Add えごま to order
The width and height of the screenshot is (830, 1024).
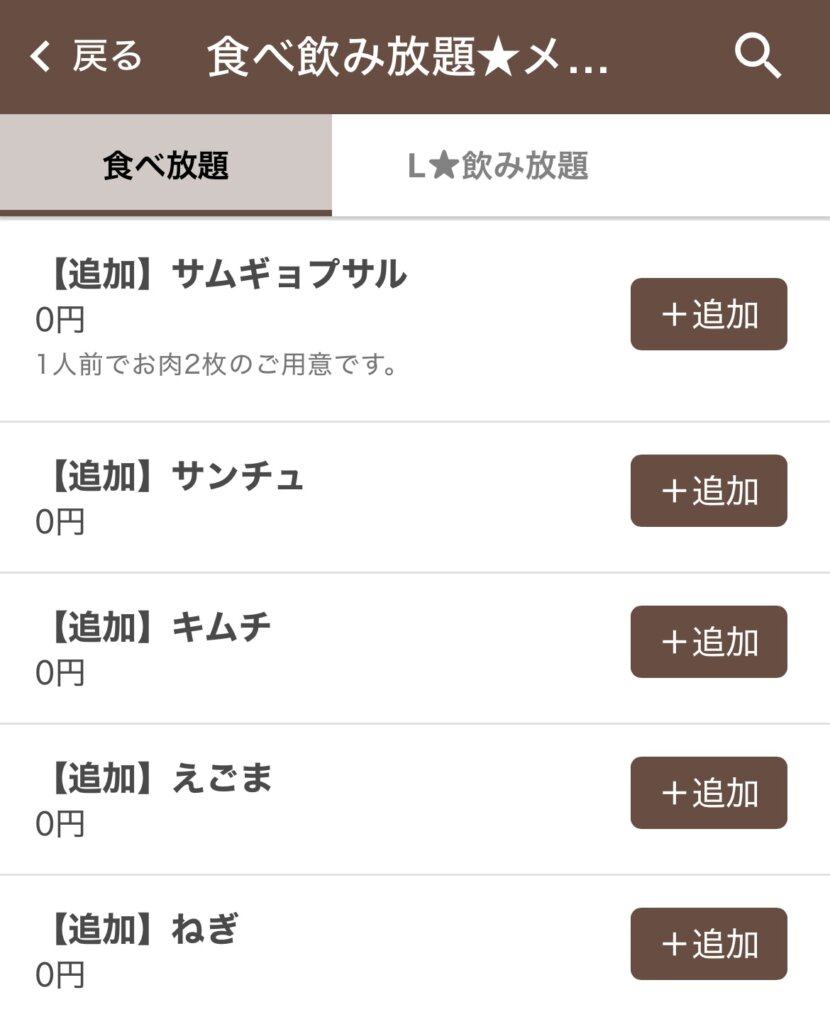coord(708,793)
